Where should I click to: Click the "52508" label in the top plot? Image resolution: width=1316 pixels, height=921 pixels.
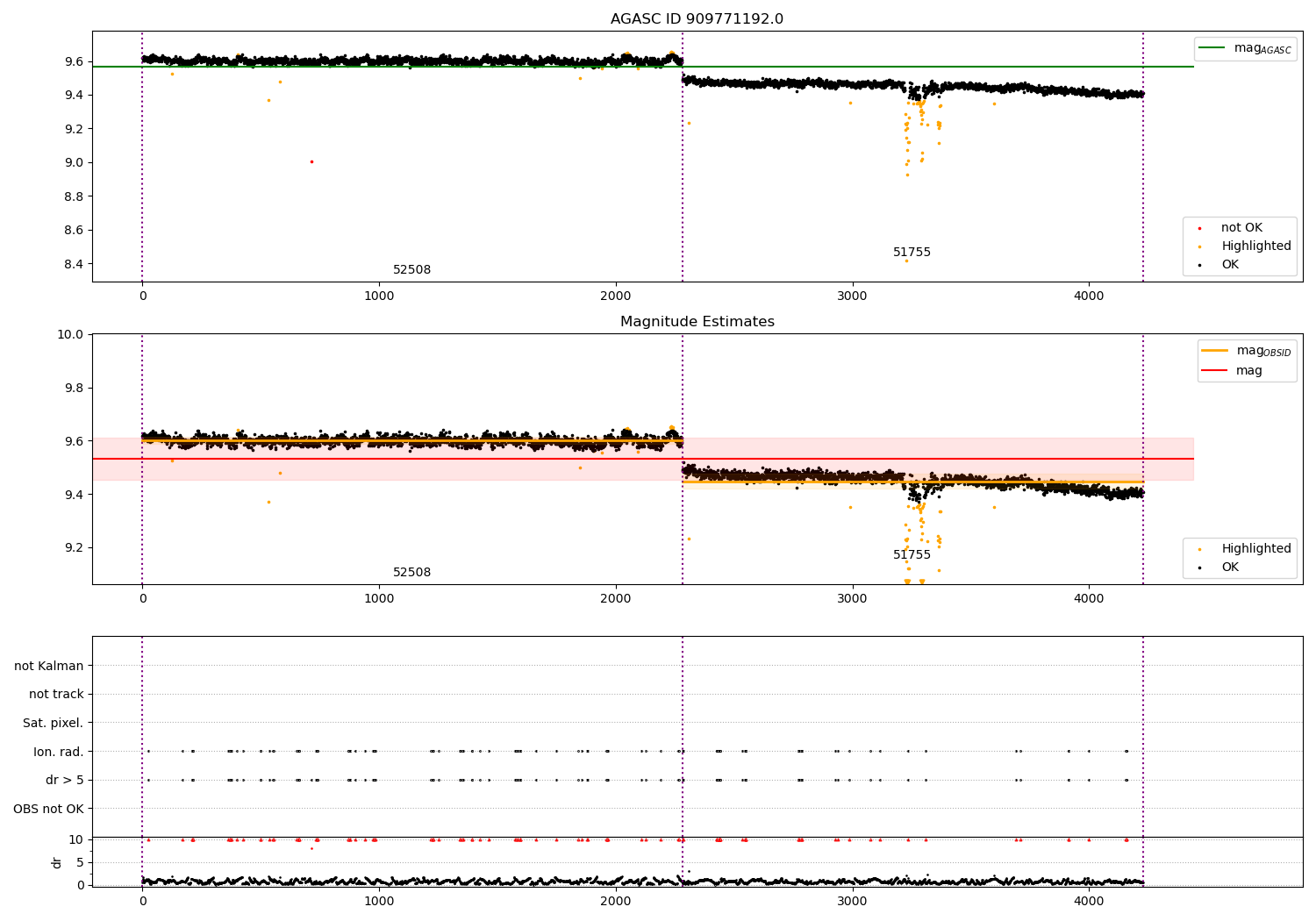(411, 270)
